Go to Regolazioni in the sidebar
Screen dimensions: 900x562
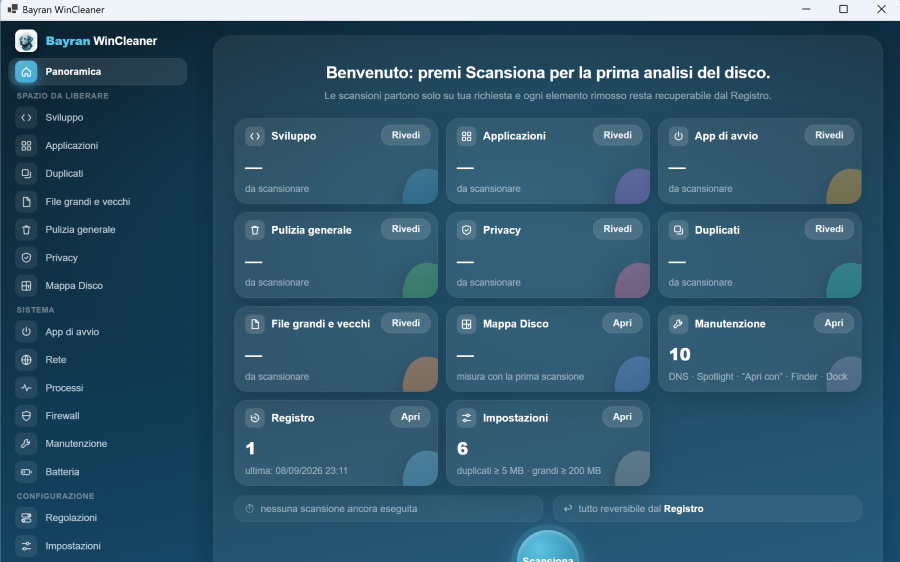coord(98,518)
